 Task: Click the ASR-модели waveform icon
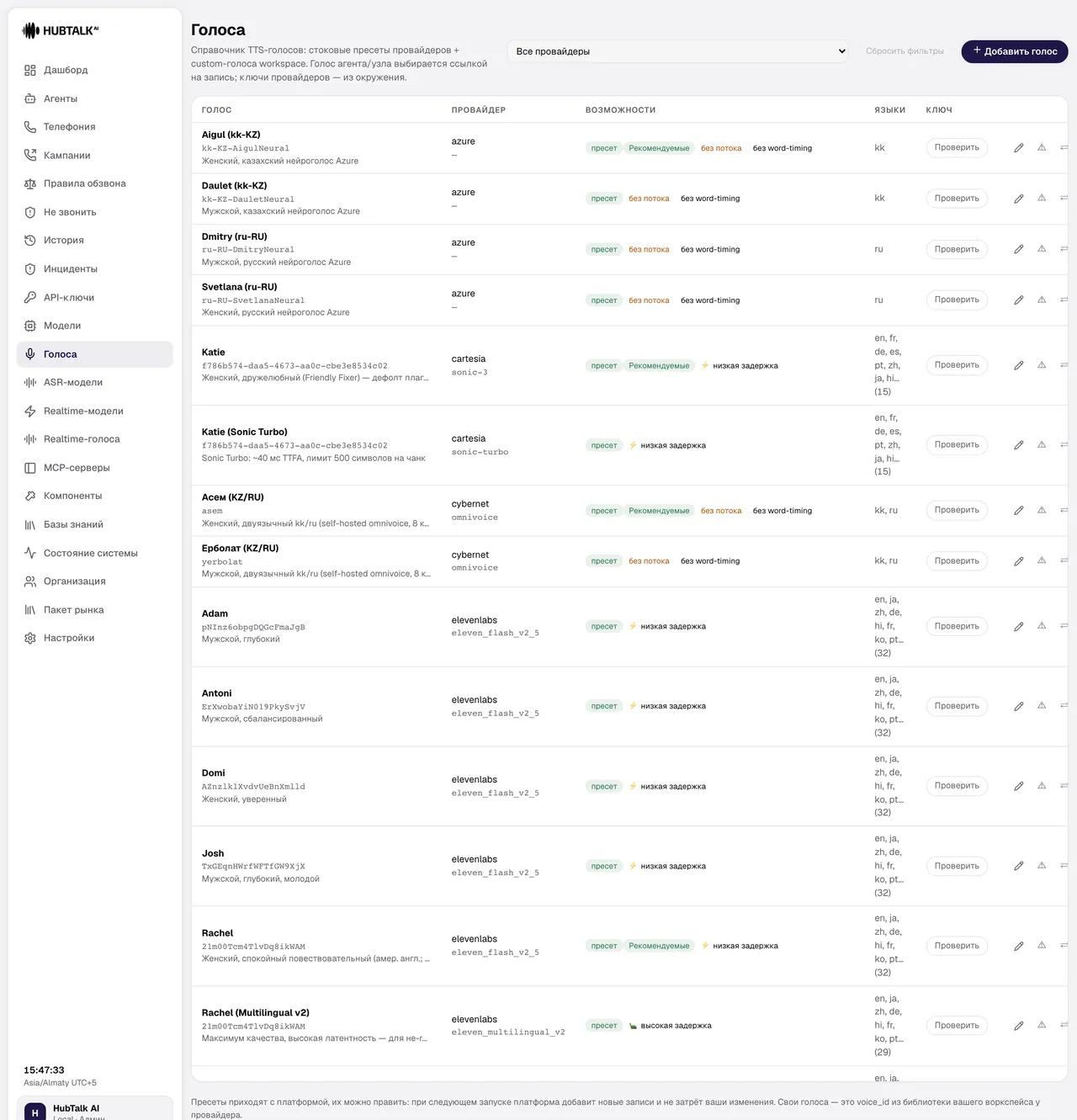[x=30, y=383]
